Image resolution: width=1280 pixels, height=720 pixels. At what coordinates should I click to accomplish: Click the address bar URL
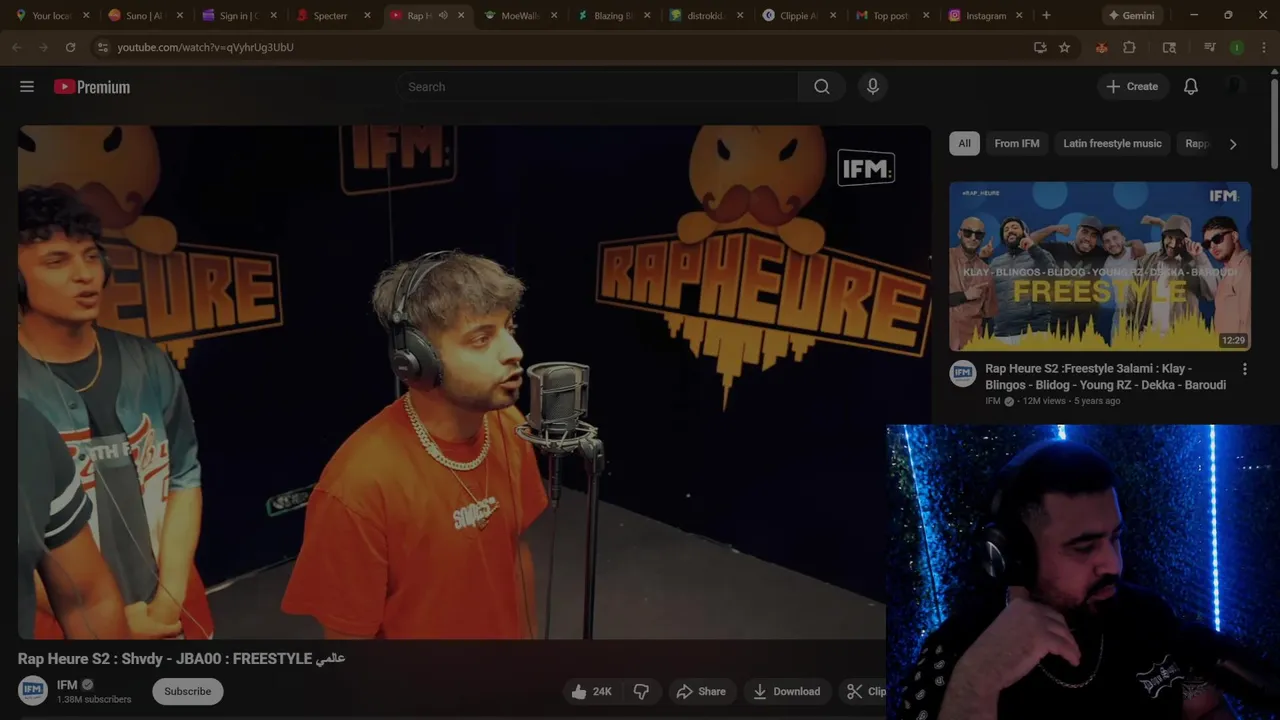(x=205, y=47)
